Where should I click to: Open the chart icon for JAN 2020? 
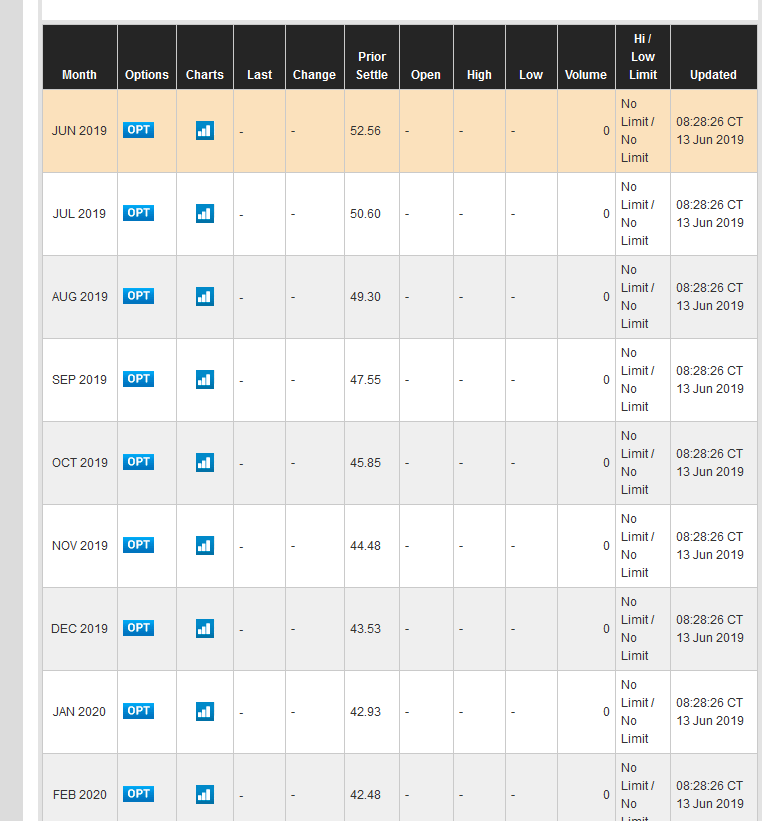coord(204,711)
